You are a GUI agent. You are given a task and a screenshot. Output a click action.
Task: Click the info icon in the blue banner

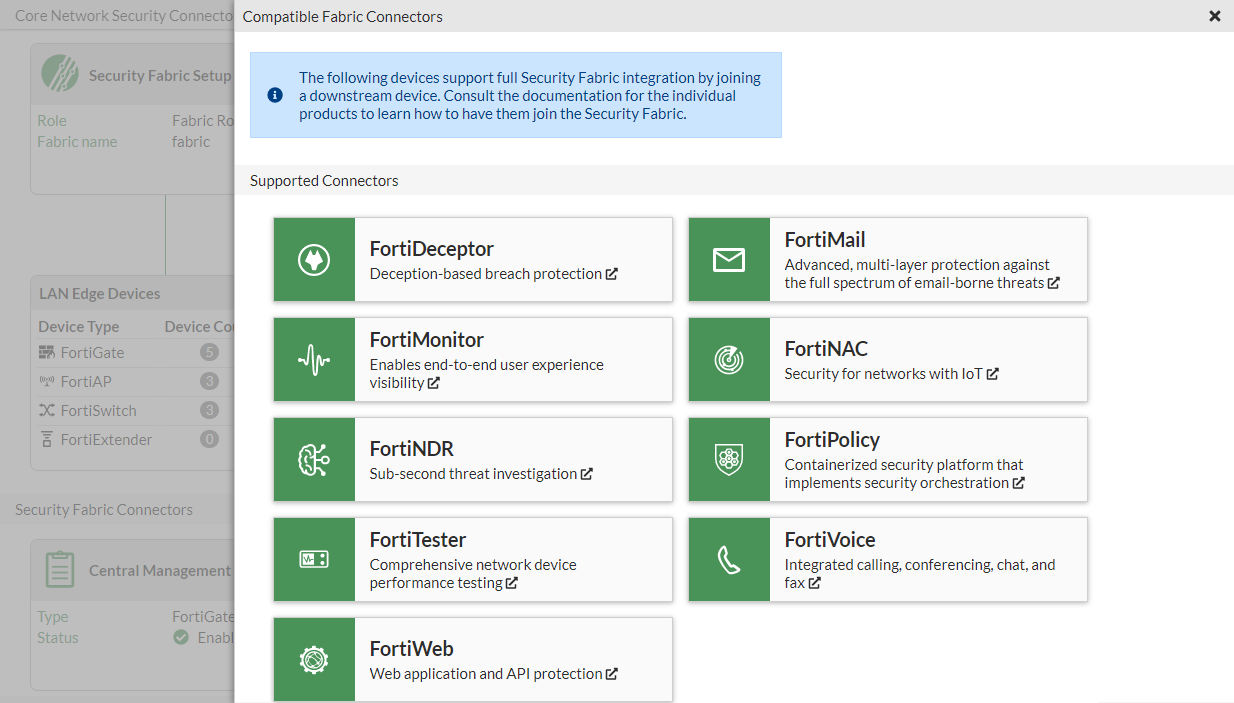[275, 94]
